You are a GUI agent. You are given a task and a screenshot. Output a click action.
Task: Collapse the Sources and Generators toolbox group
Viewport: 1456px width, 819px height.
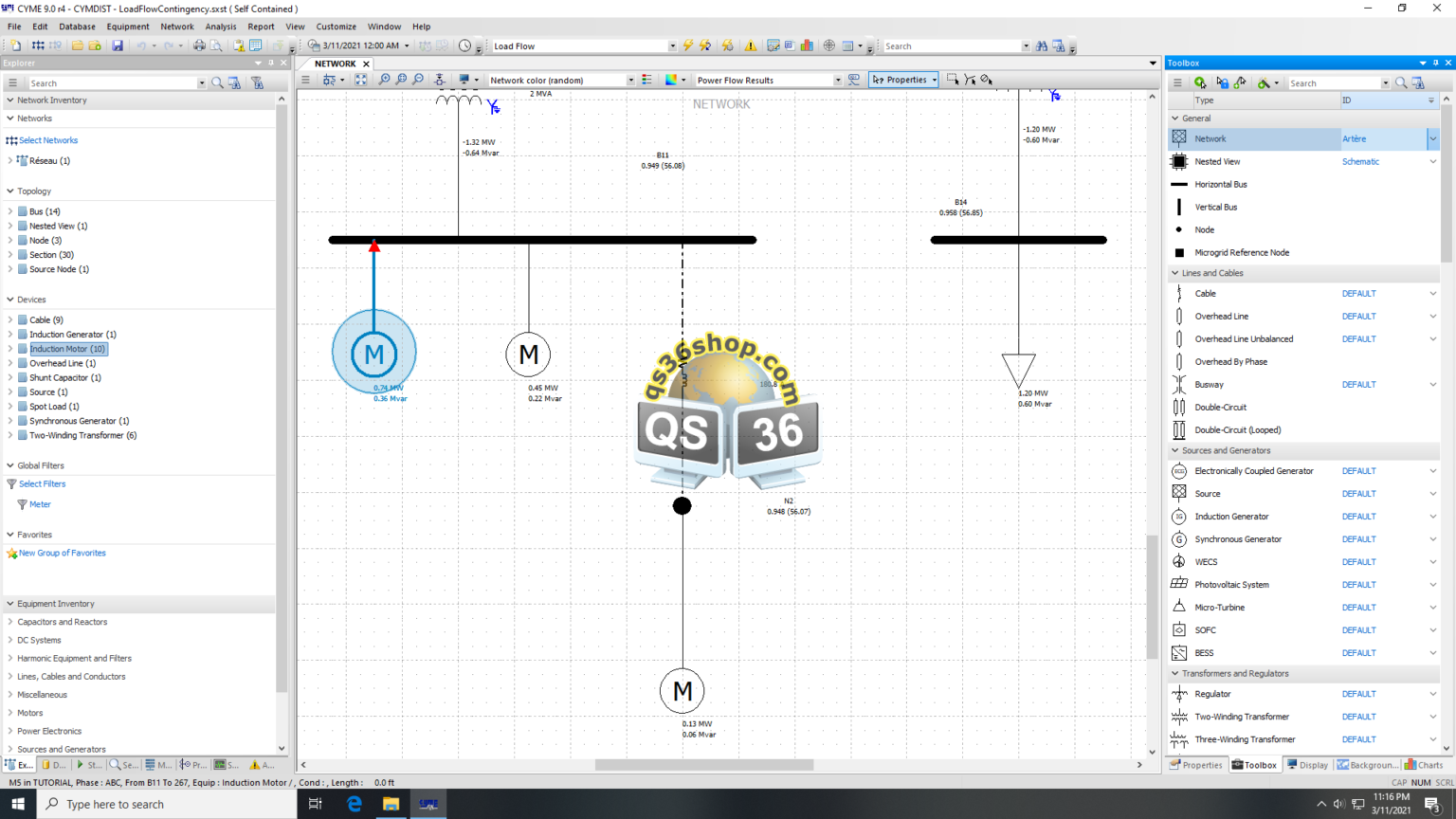(1175, 450)
